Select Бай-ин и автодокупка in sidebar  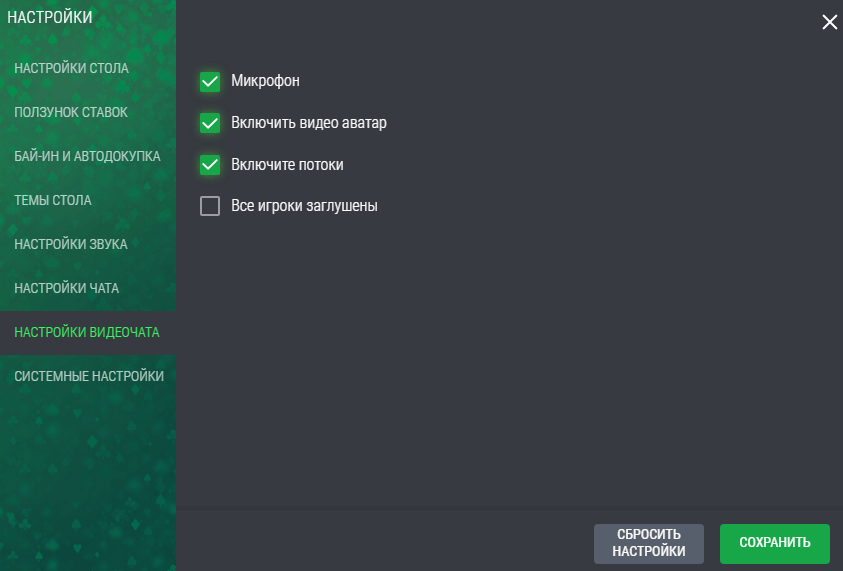[87, 156]
